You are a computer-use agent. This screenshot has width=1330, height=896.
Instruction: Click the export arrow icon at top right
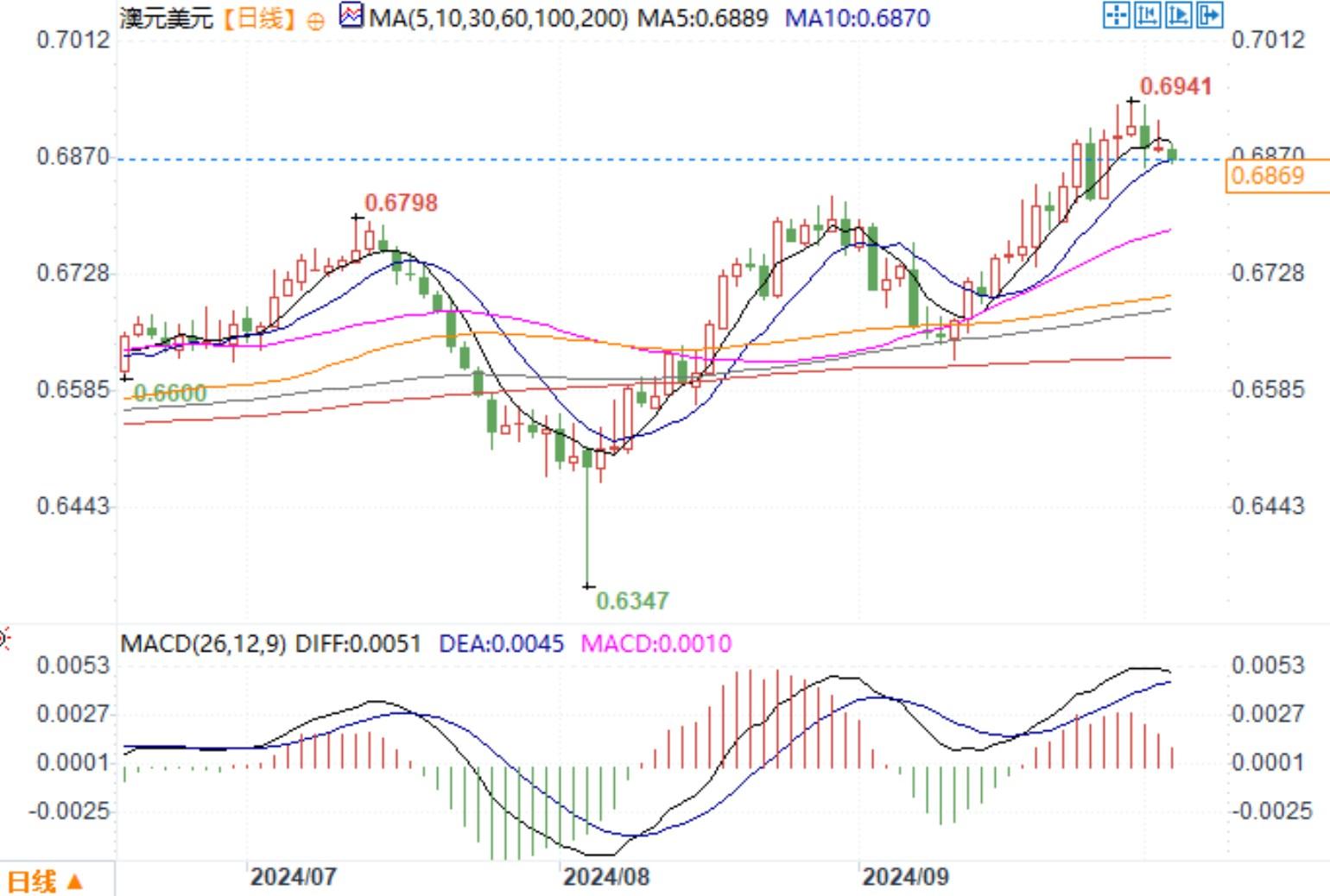pos(1209,15)
